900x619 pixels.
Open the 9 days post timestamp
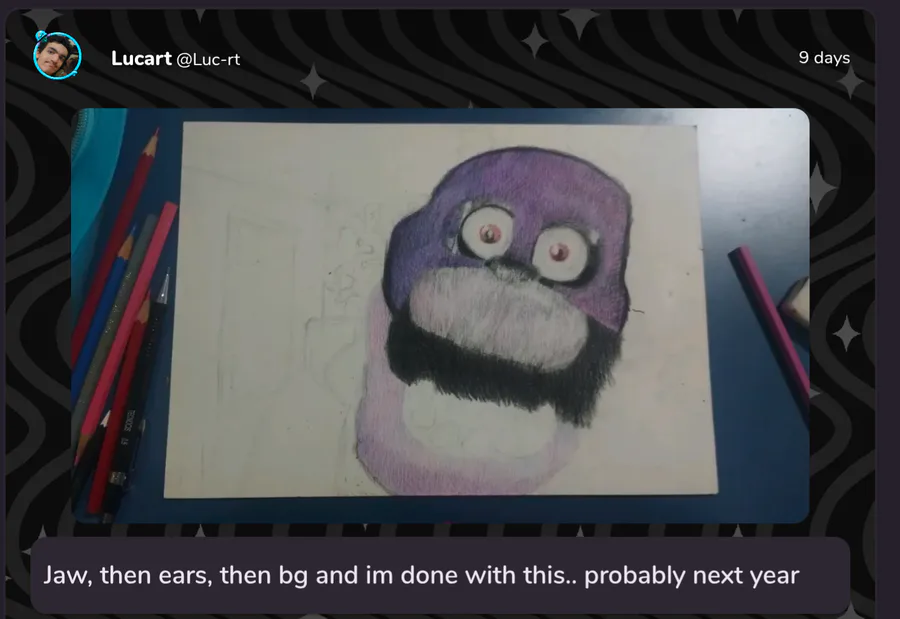[x=824, y=57]
